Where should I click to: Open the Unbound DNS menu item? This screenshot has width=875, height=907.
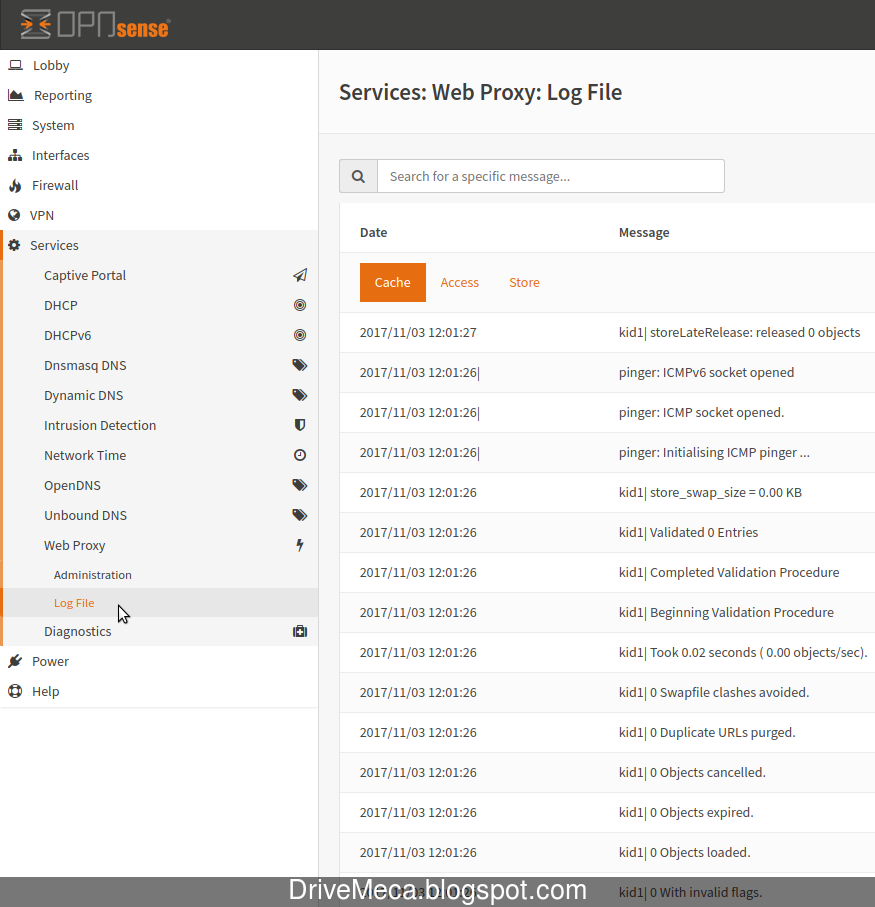coord(86,515)
